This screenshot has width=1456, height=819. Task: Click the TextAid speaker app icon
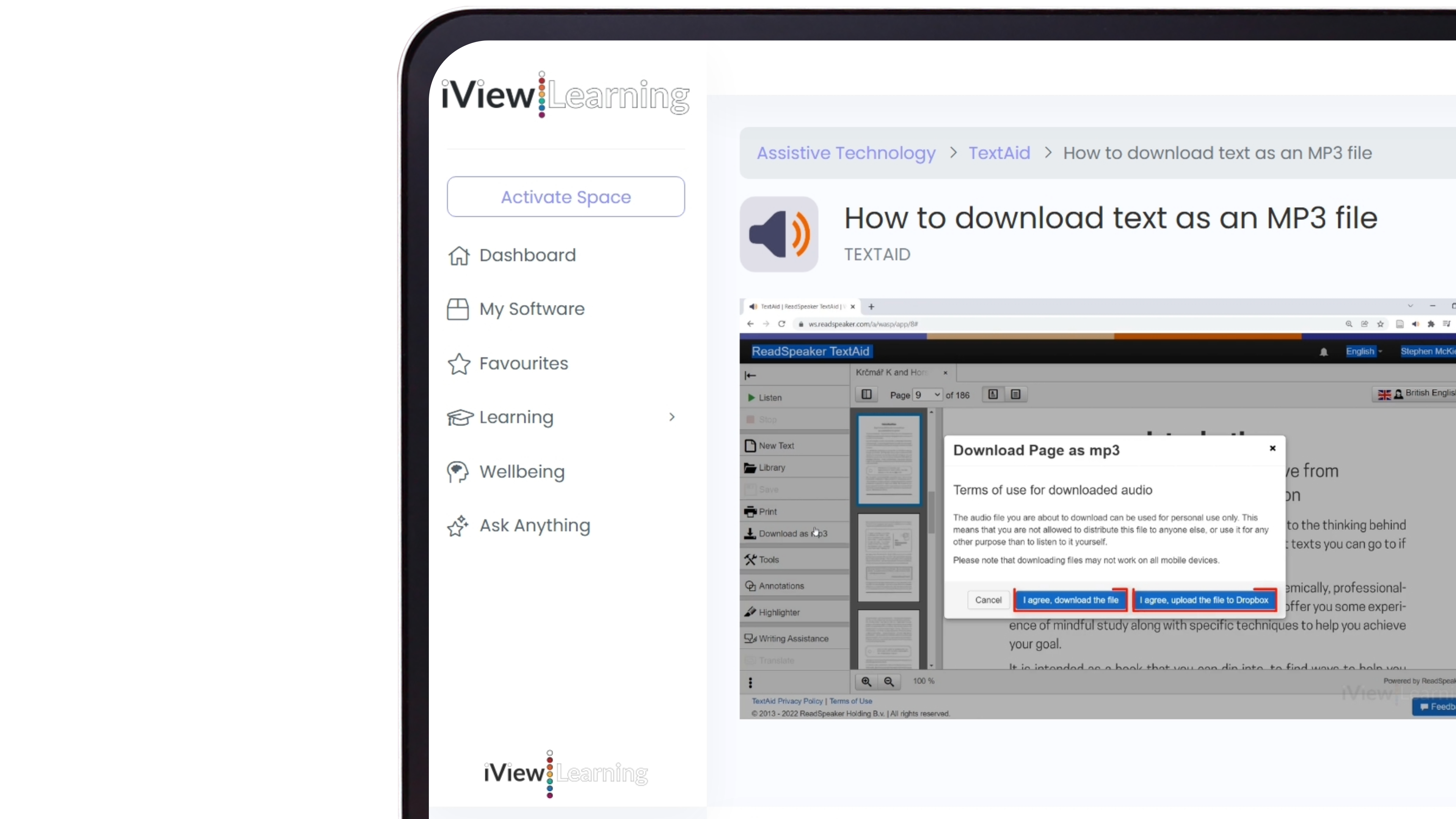[x=779, y=234]
